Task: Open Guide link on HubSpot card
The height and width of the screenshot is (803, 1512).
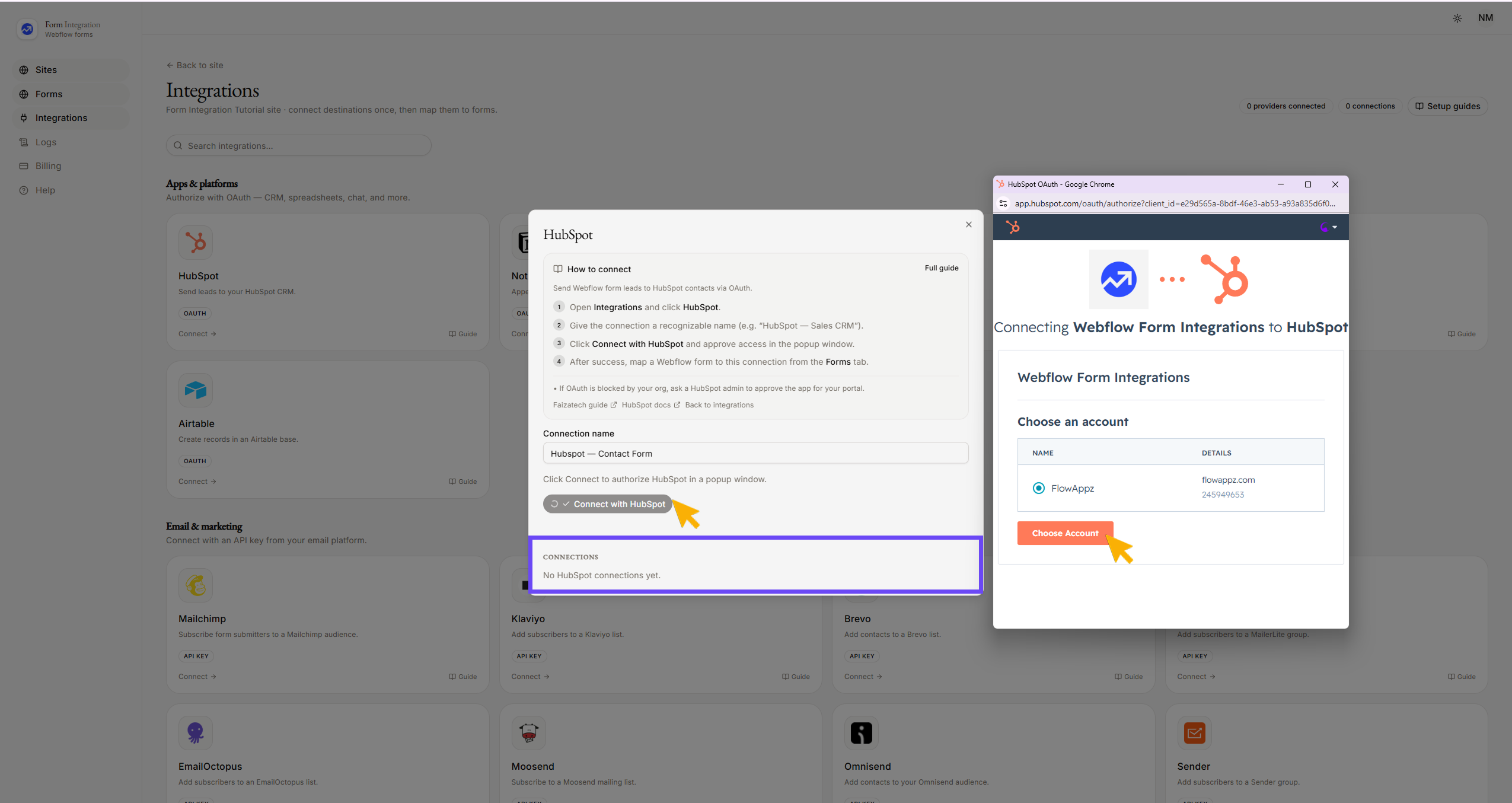Action: 462,334
